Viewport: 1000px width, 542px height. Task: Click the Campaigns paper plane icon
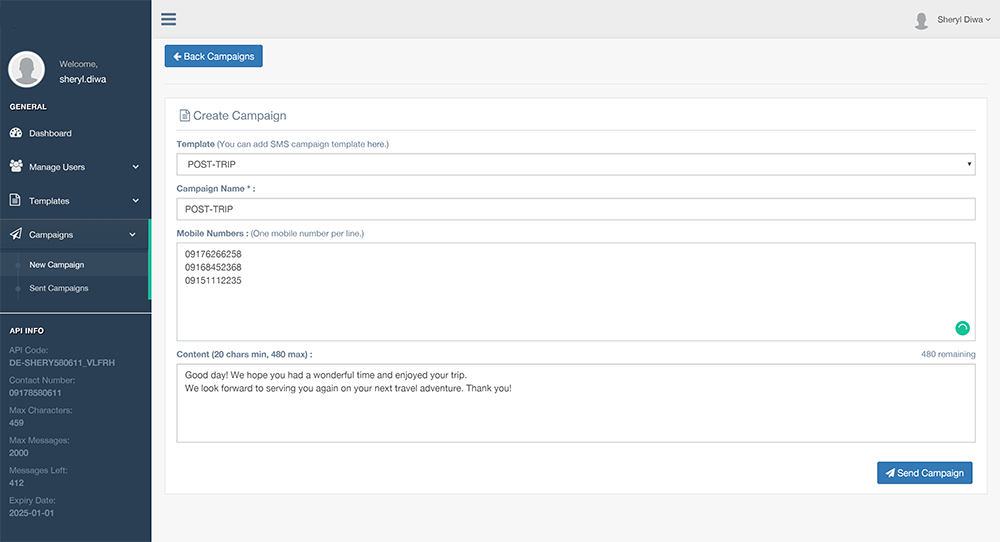click(x=16, y=233)
